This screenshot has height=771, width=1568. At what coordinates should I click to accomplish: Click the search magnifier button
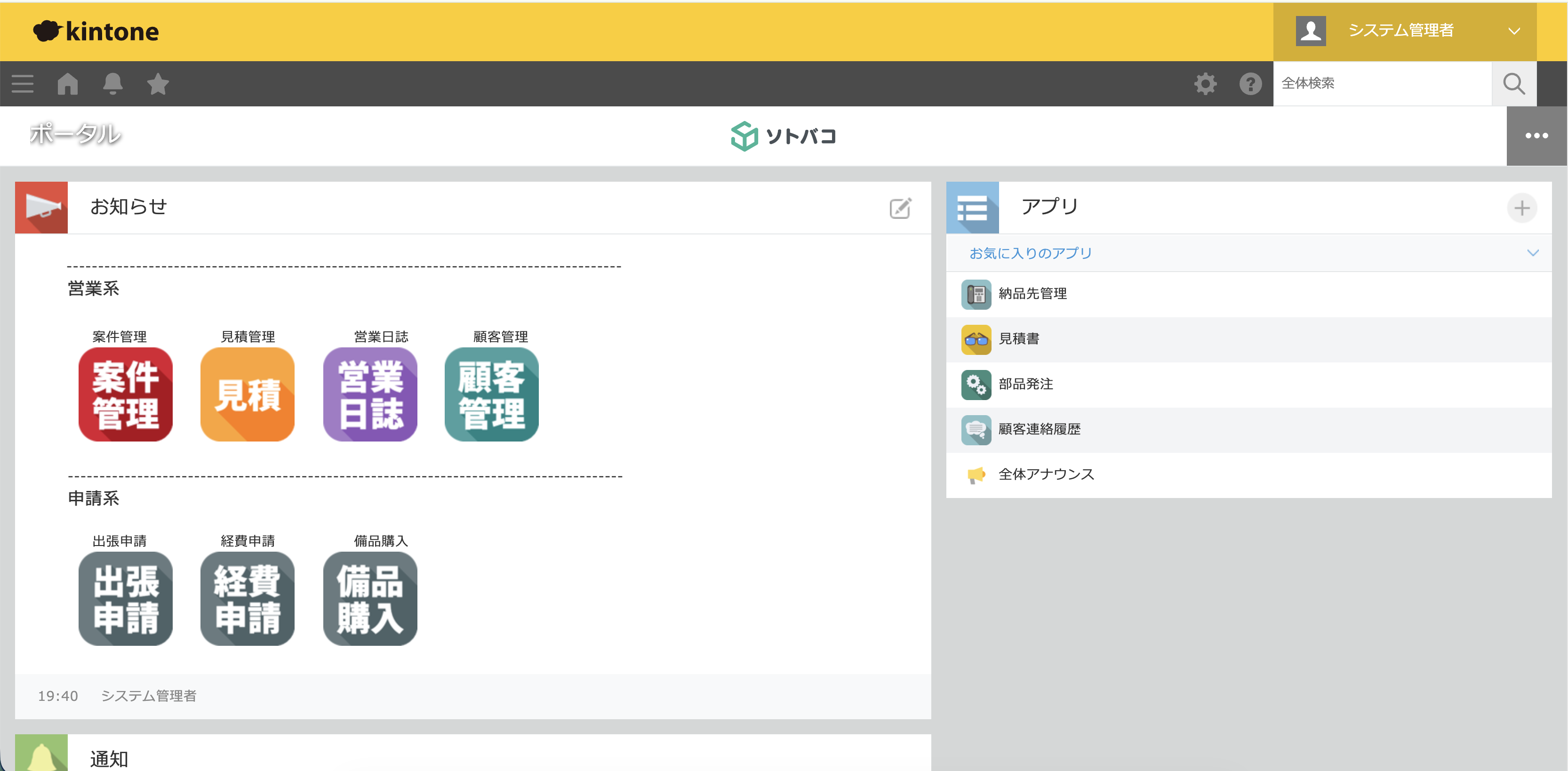point(1514,83)
